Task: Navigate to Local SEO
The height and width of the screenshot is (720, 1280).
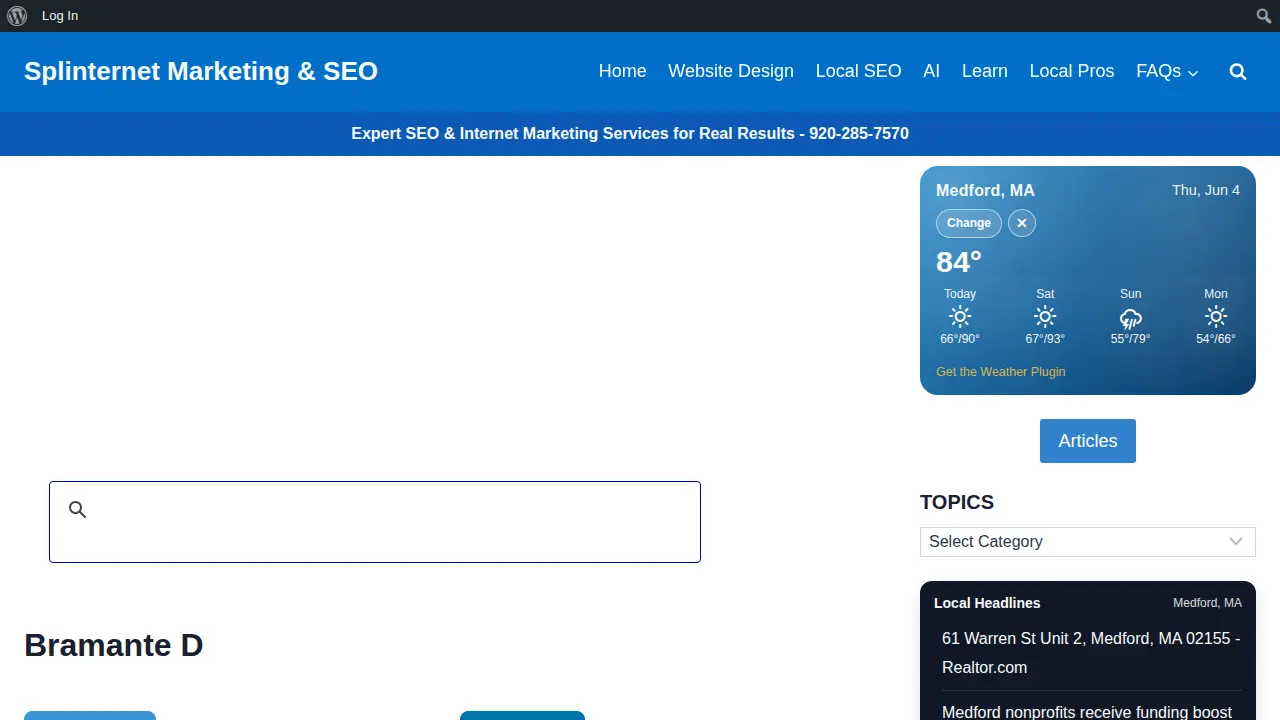Action: tap(859, 72)
